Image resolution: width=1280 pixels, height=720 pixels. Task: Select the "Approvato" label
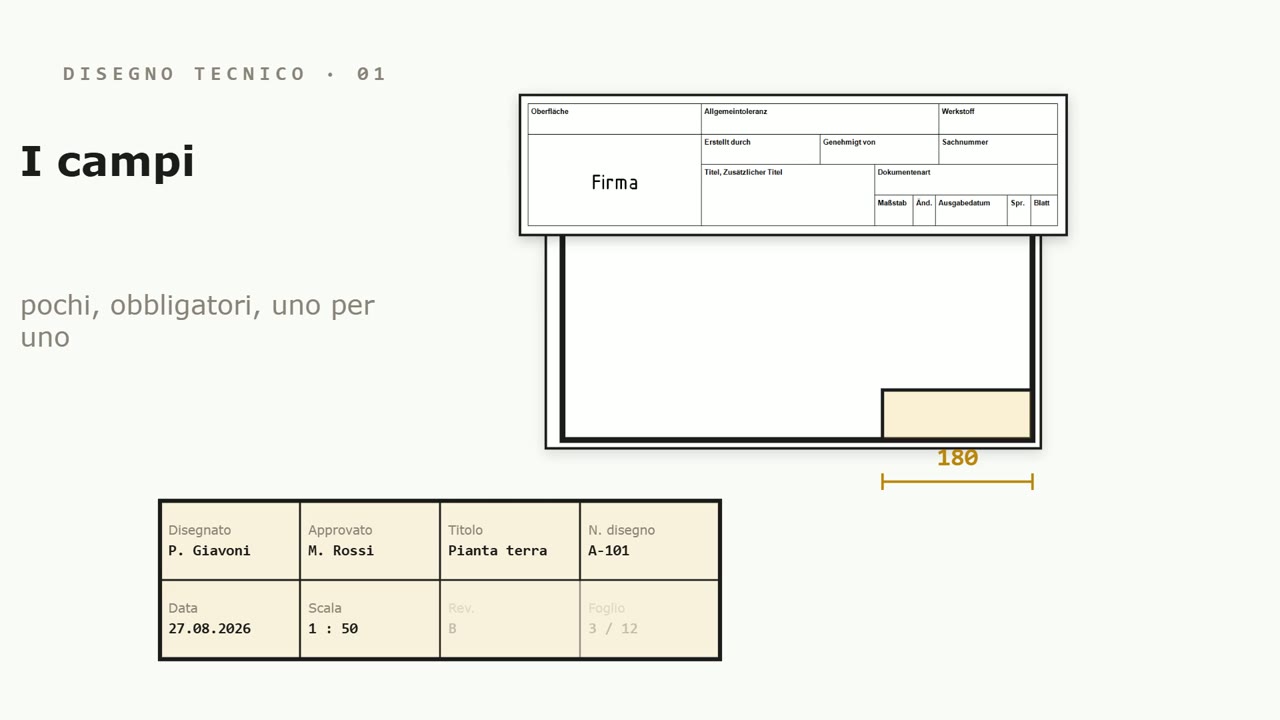[x=340, y=530]
